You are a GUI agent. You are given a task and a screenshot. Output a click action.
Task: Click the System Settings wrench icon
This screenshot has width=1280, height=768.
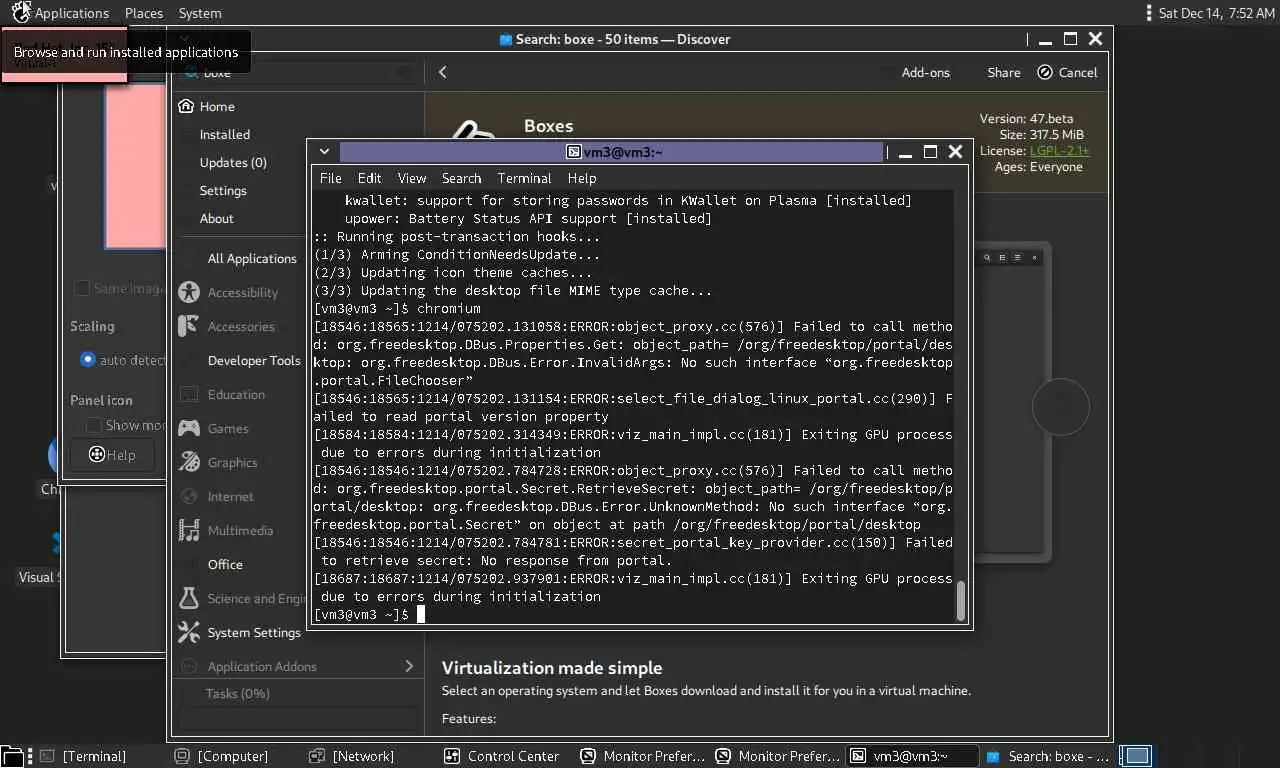click(188, 632)
